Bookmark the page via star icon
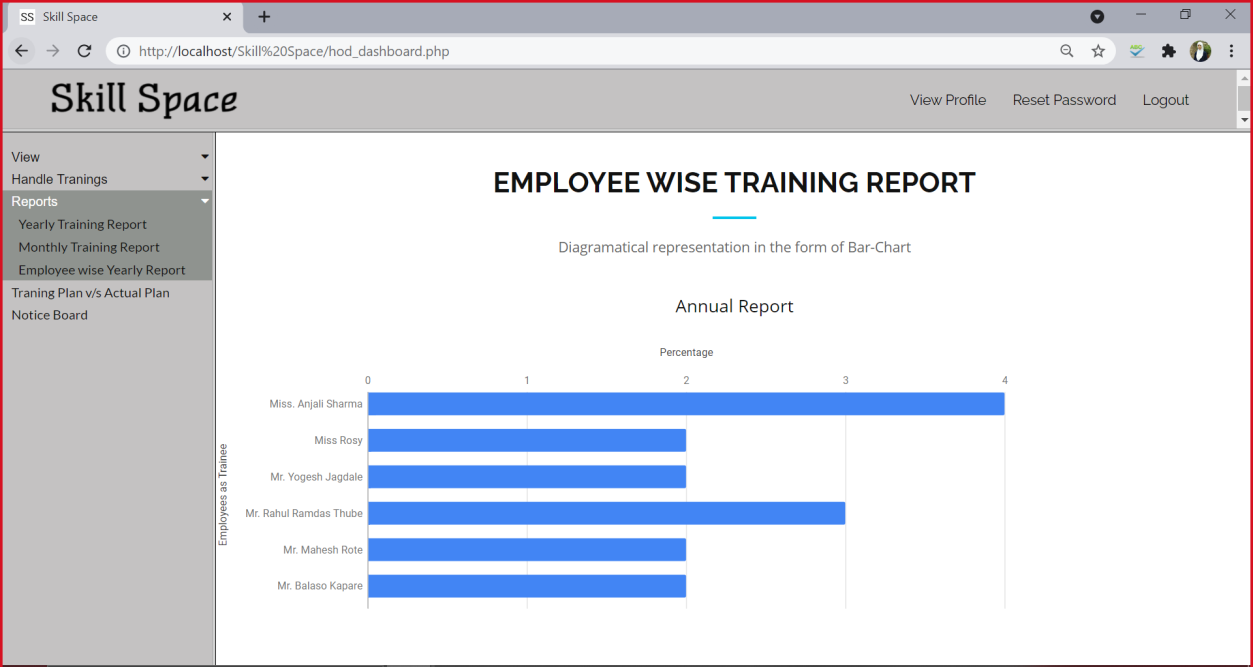 pyautogui.click(x=1098, y=50)
